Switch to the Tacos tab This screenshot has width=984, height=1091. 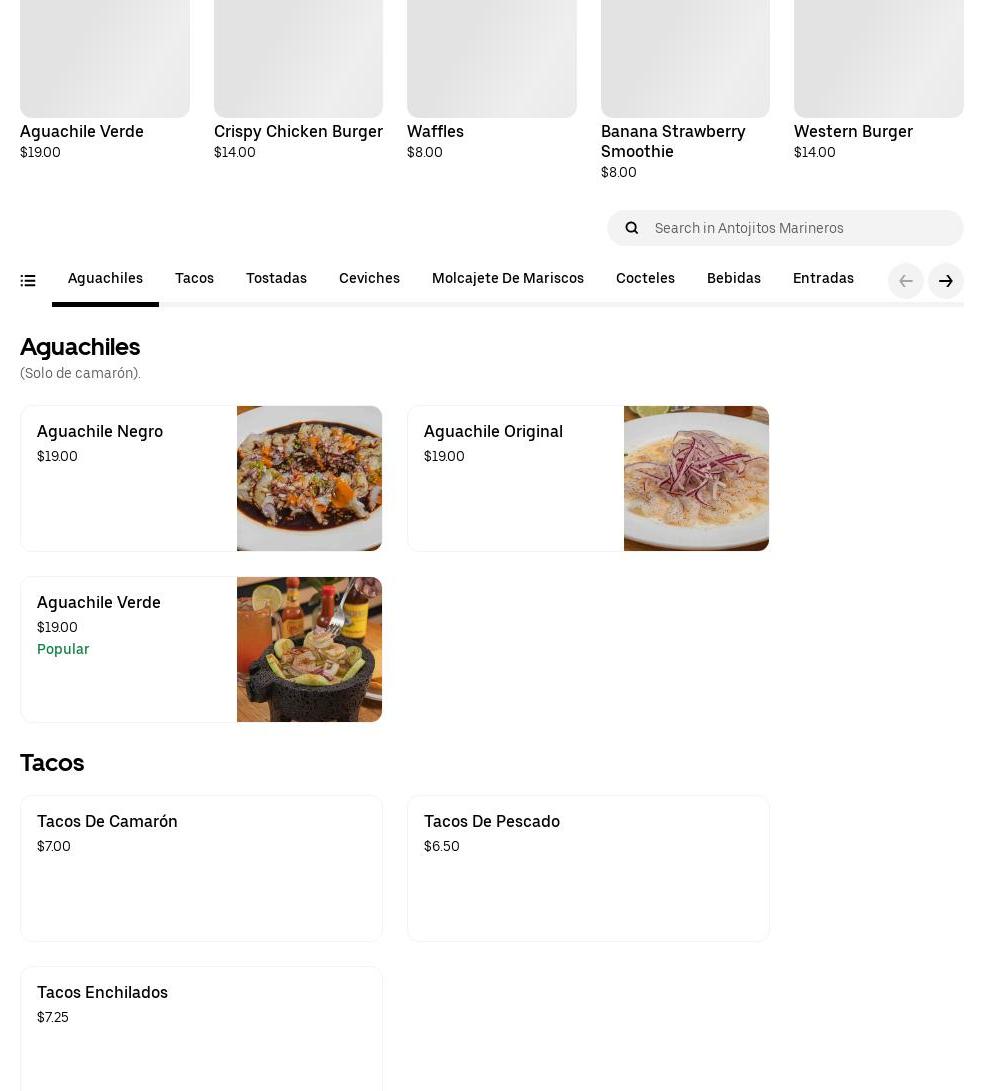(x=194, y=279)
